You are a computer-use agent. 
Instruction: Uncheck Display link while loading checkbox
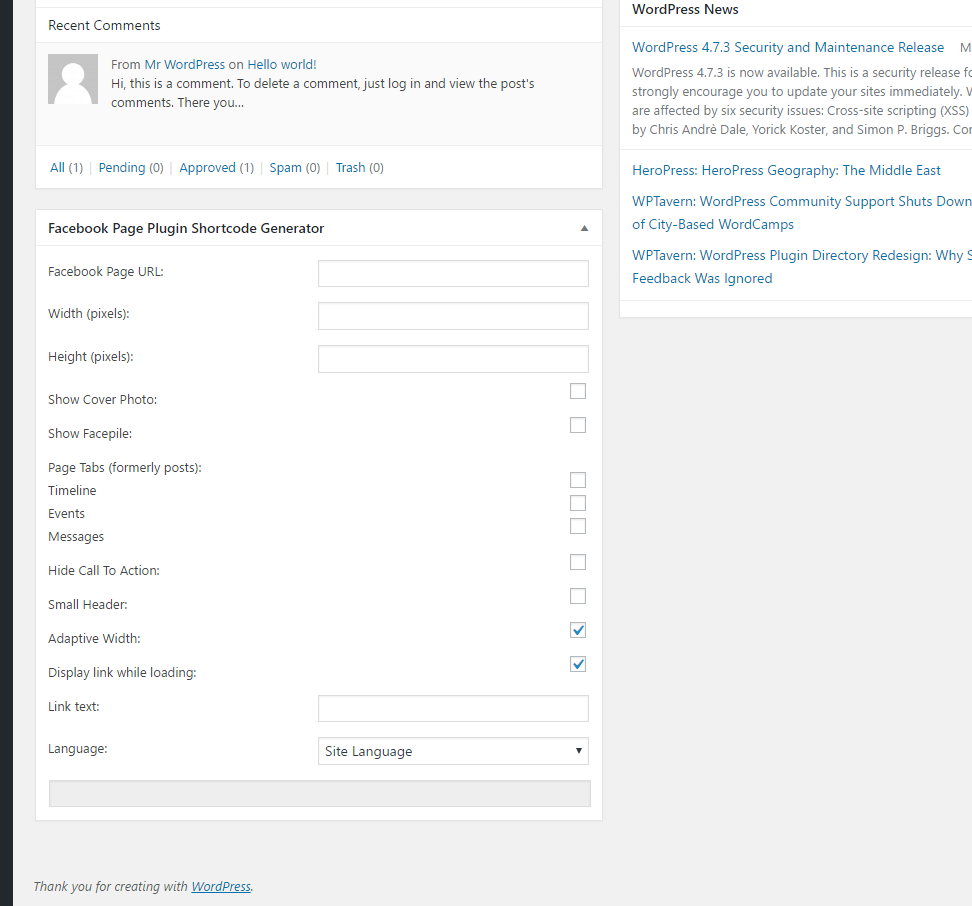coord(578,664)
